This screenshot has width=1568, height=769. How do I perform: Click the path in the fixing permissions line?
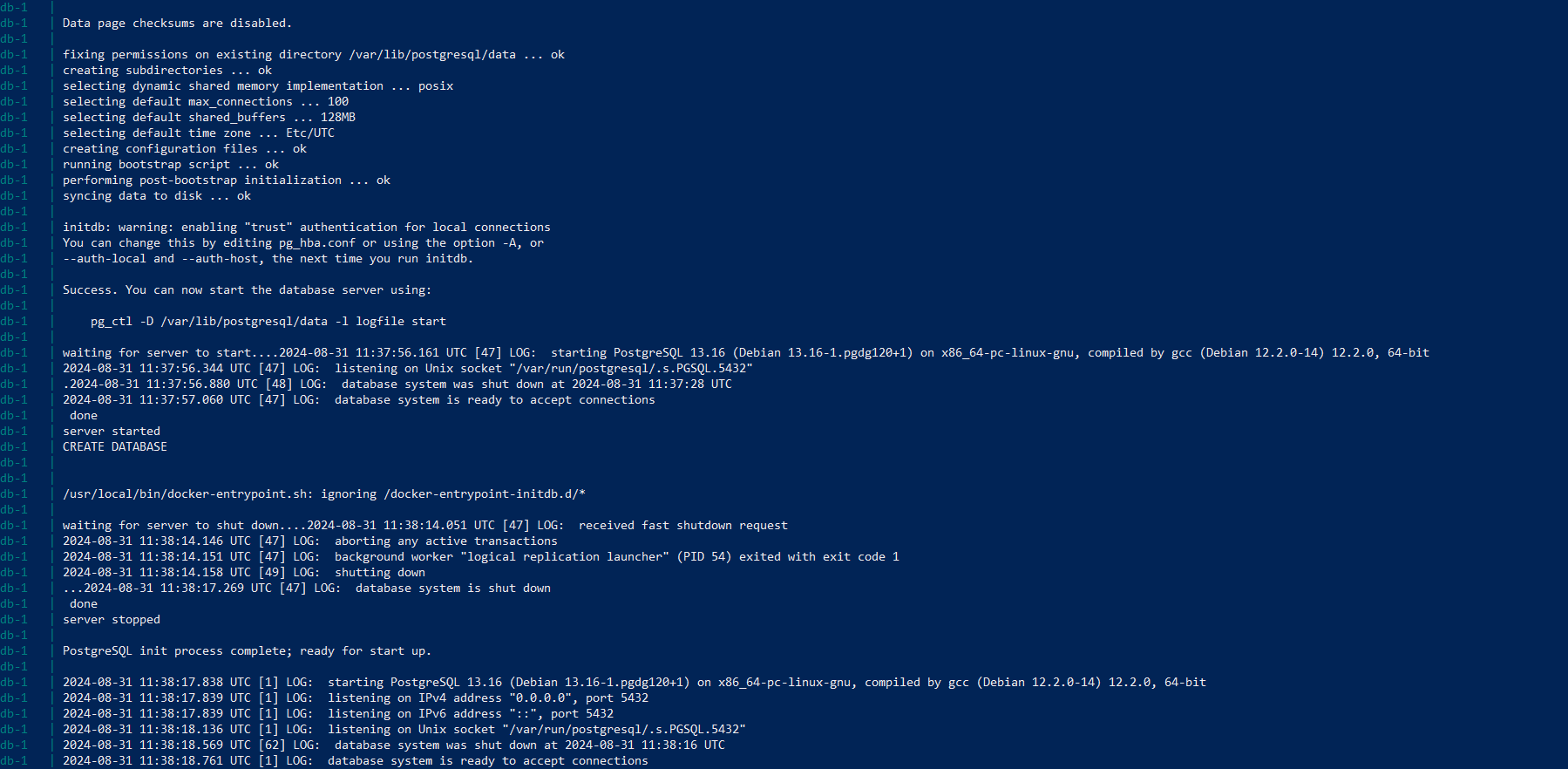(x=432, y=55)
